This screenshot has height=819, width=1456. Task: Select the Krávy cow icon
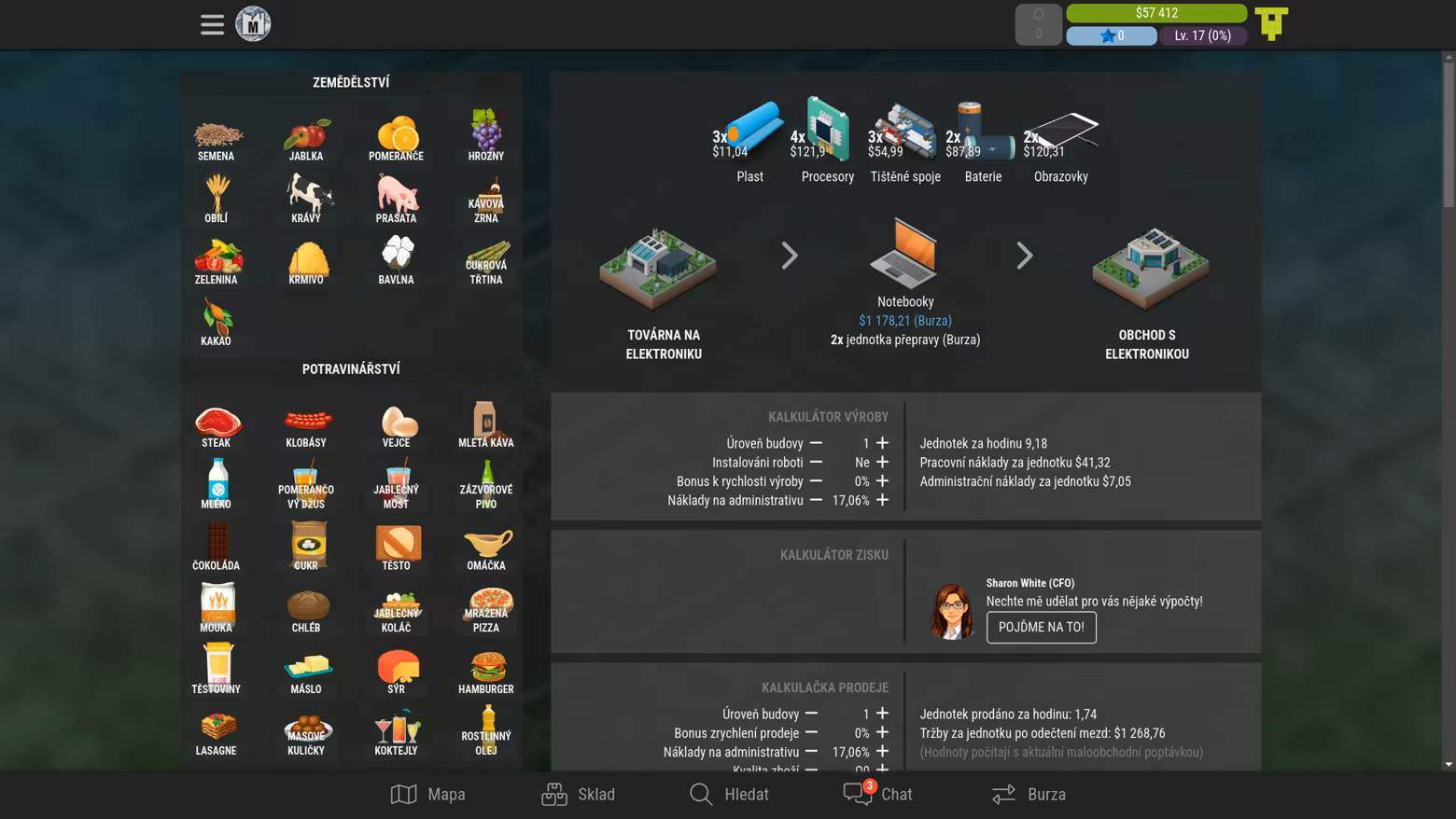click(x=306, y=200)
